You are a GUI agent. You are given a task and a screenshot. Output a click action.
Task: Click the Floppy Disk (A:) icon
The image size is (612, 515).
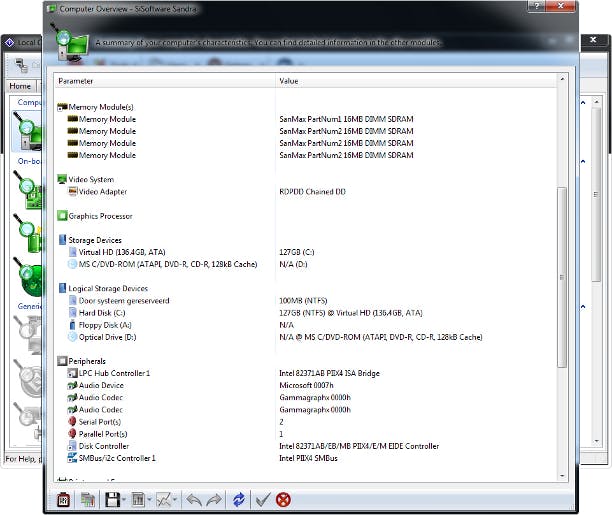click(72, 325)
